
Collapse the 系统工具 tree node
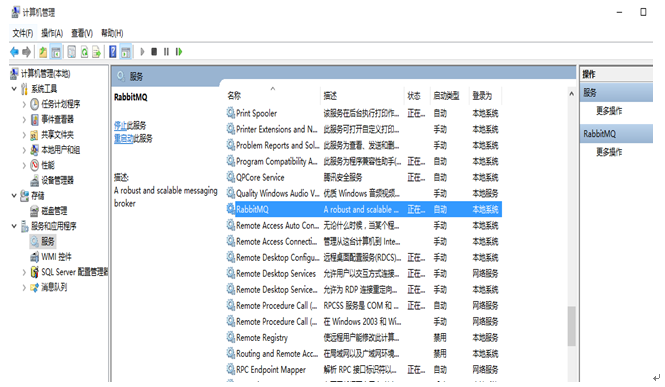point(14,89)
